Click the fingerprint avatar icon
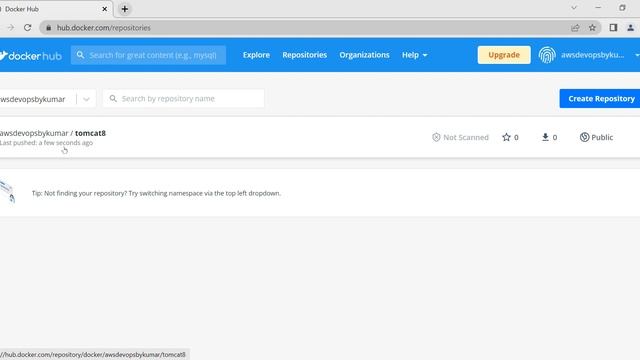The width and height of the screenshot is (640, 360). point(547,55)
